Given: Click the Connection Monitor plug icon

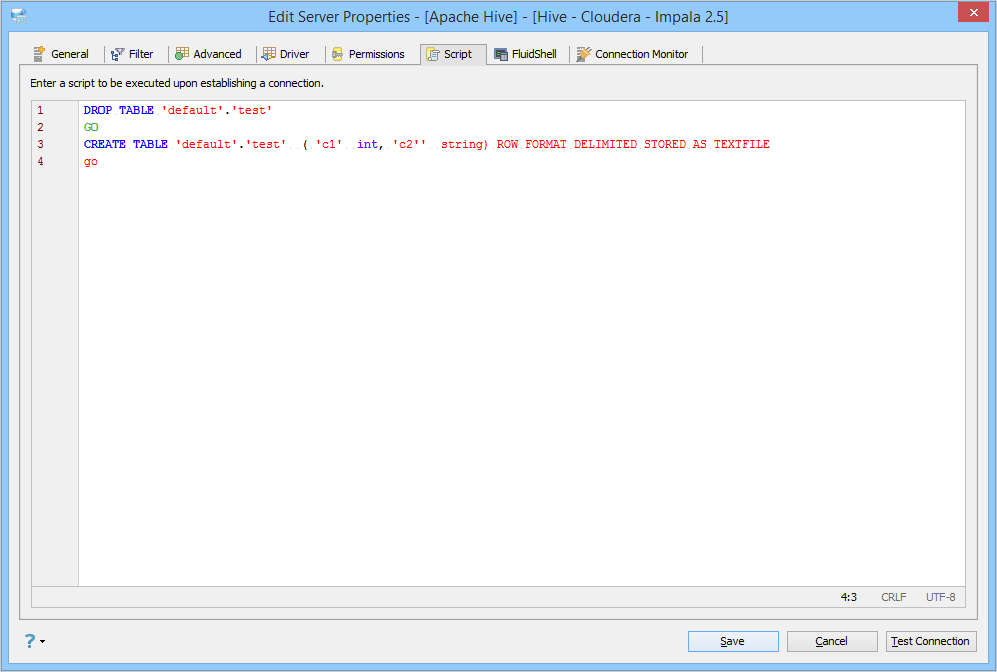Looking at the screenshot, I should (x=584, y=54).
